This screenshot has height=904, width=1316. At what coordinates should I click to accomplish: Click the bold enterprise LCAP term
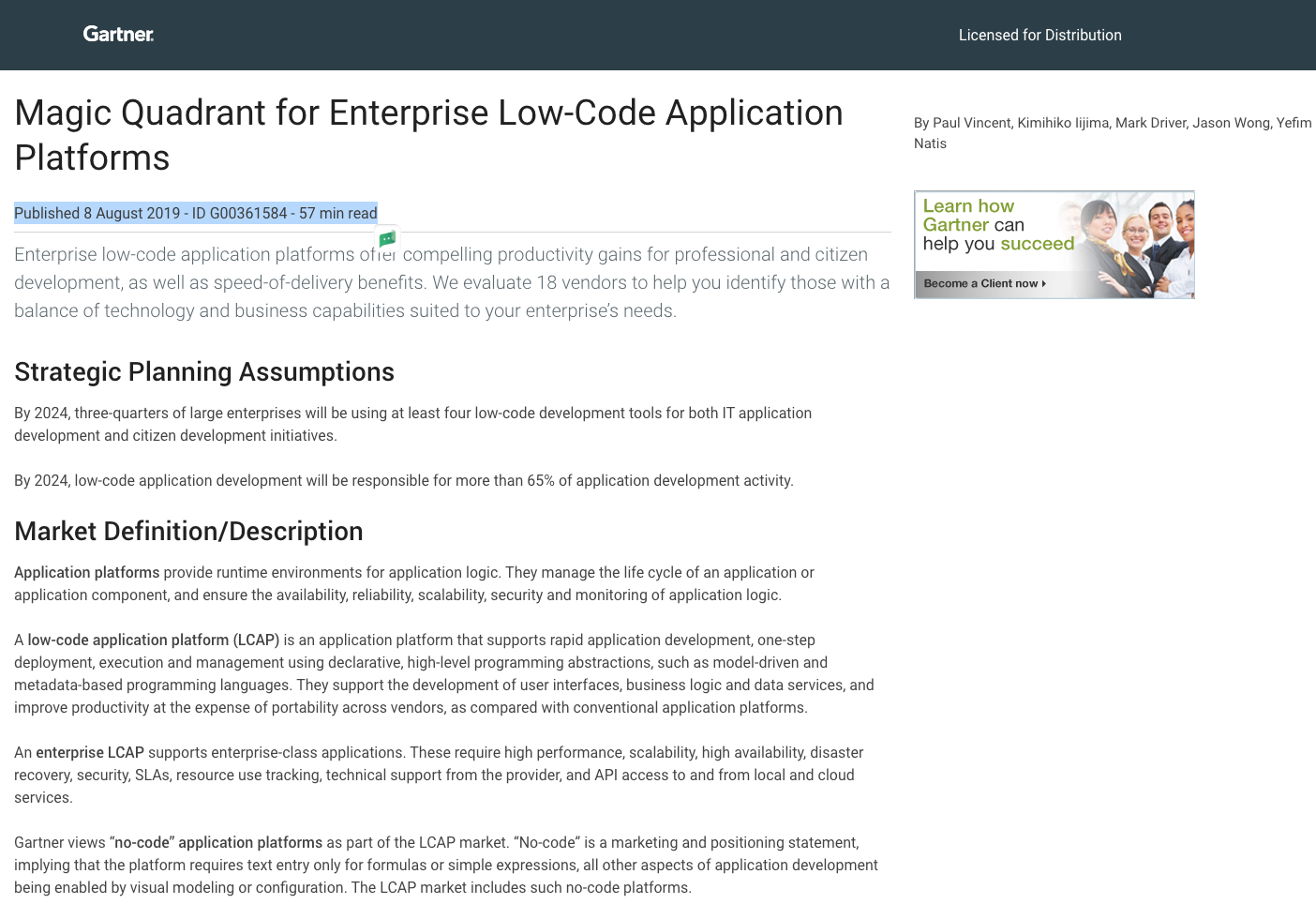coord(90,752)
